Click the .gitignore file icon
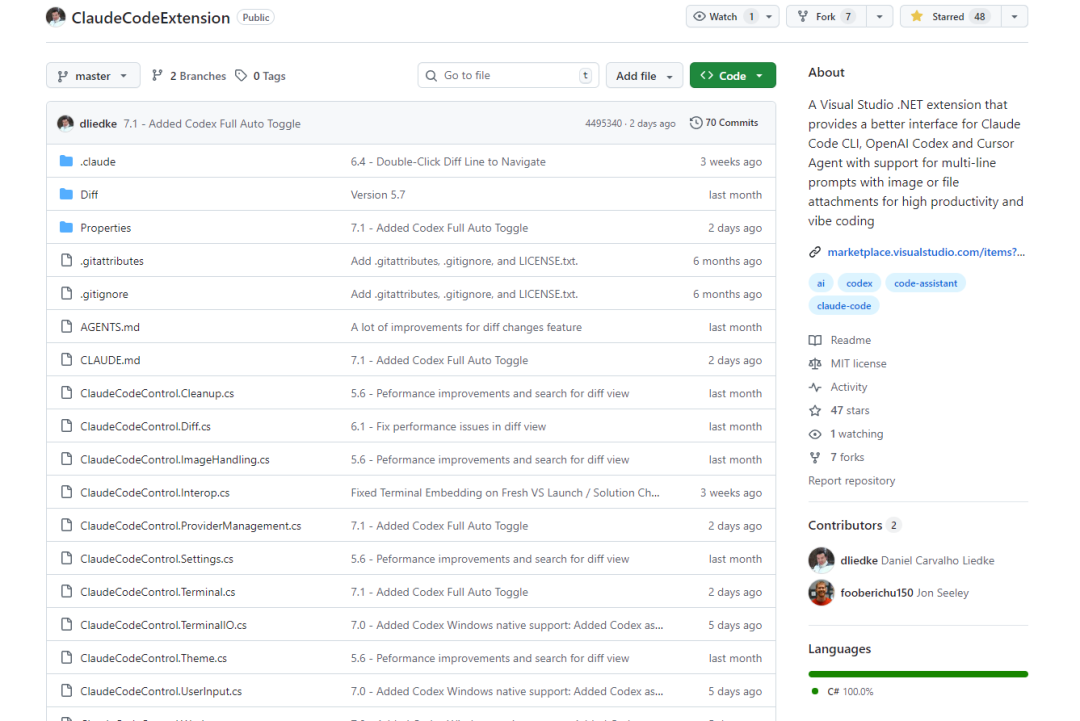Image resolution: width=1080 pixels, height=721 pixels. click(66, 293)
